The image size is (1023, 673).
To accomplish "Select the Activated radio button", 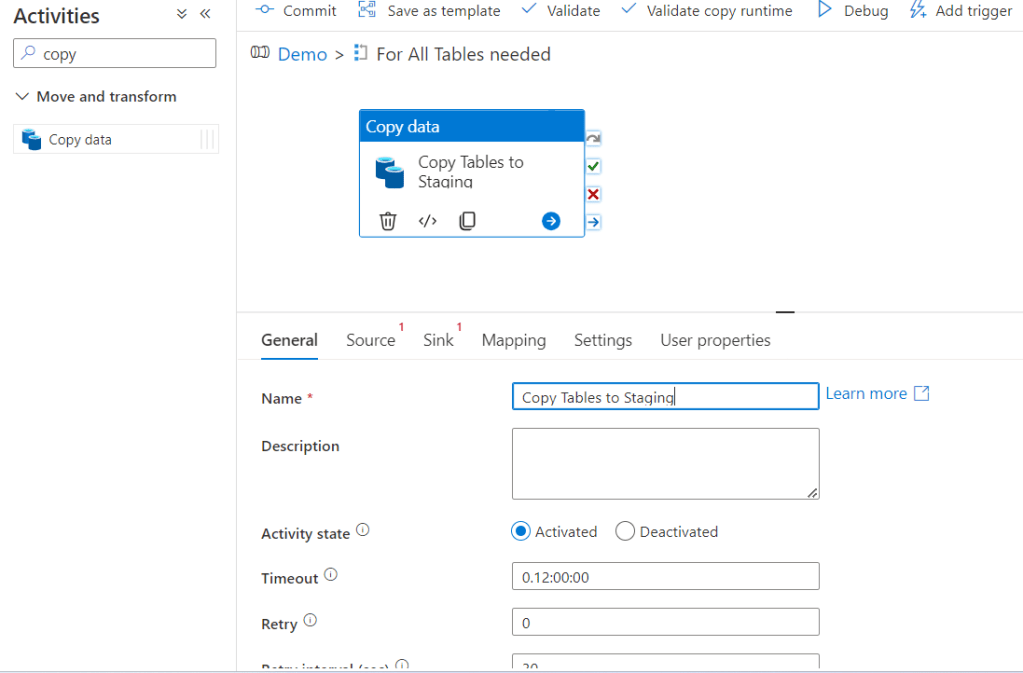I will 520,532.
